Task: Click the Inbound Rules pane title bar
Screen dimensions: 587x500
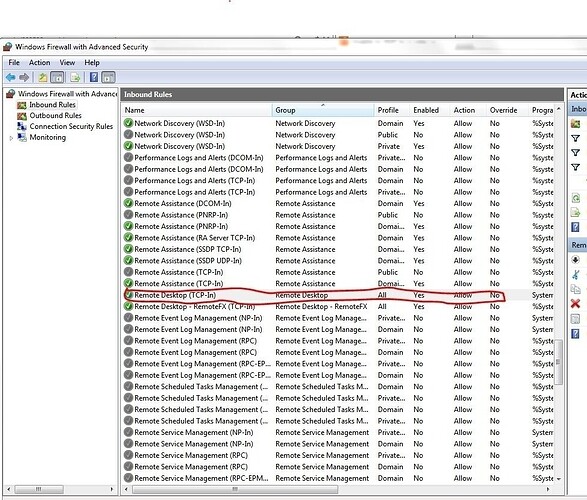Action: (x=342, y=94)
